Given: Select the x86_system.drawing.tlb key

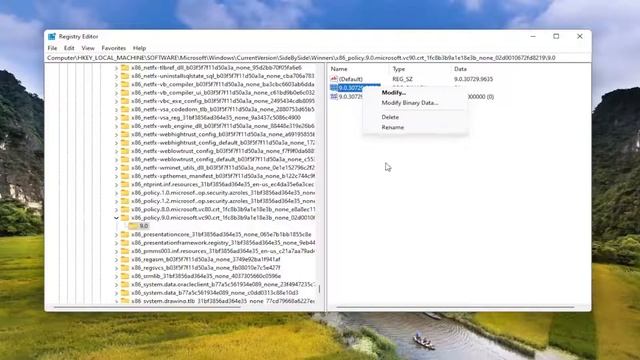Looking at the screenshot, I should click(223, 301).
